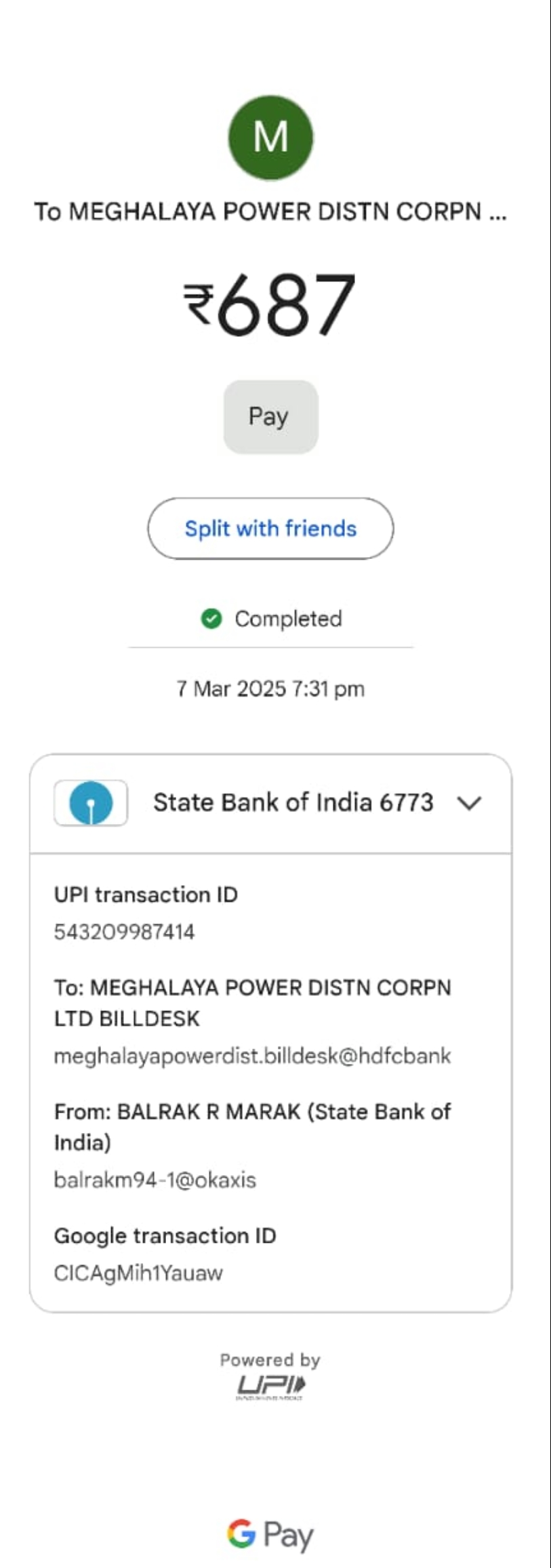Click the Completed status label
The image size is (551, 1568).
[288, 619]
